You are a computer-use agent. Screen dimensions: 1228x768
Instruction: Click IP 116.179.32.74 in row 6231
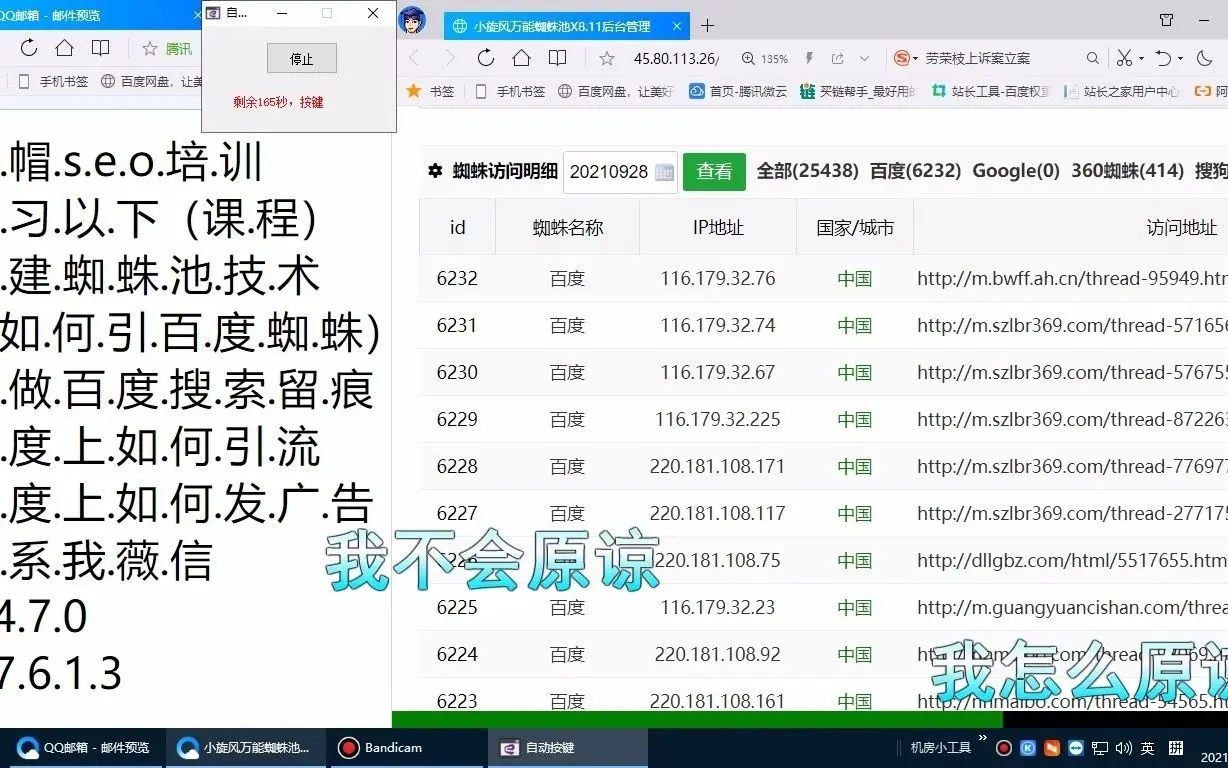point(717,325)
